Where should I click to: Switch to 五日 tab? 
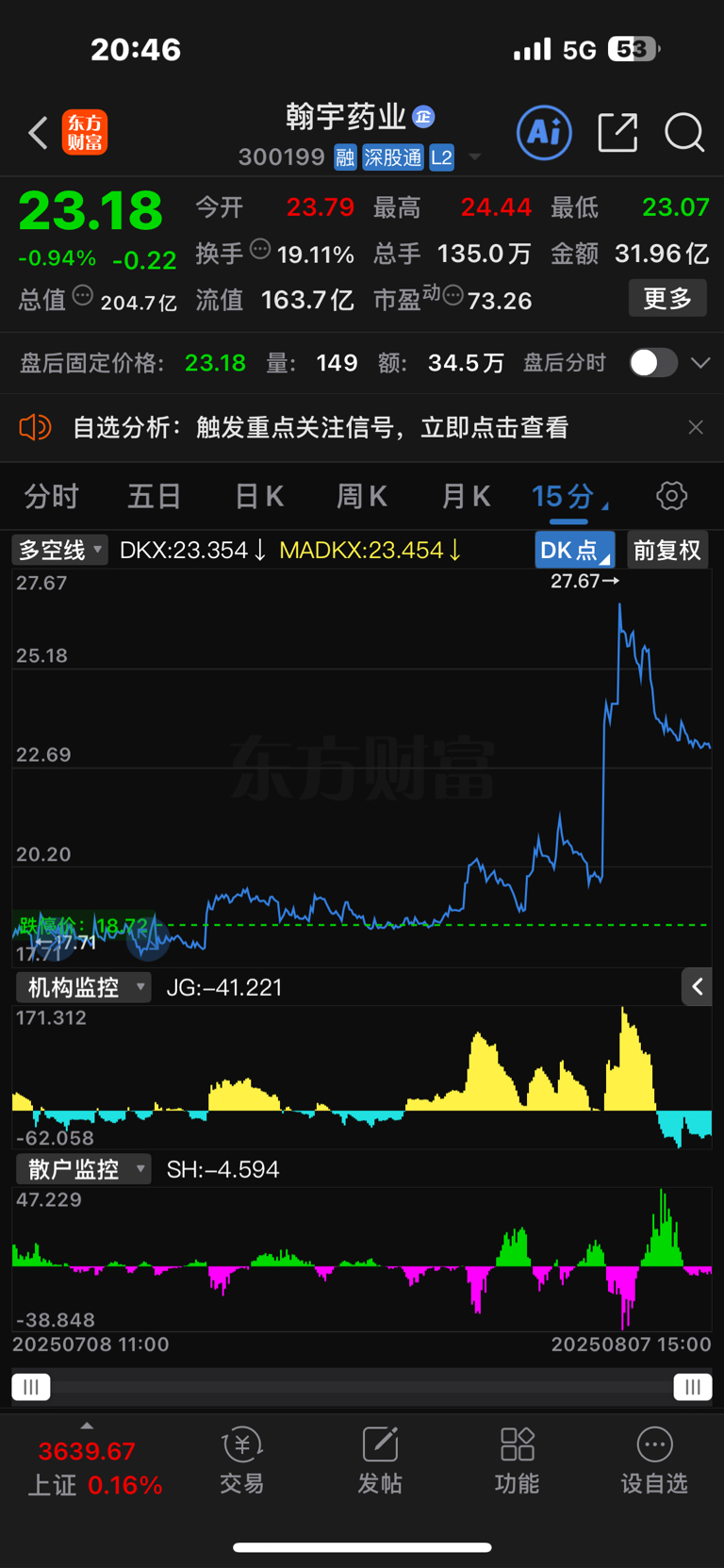tap(155, 497)
